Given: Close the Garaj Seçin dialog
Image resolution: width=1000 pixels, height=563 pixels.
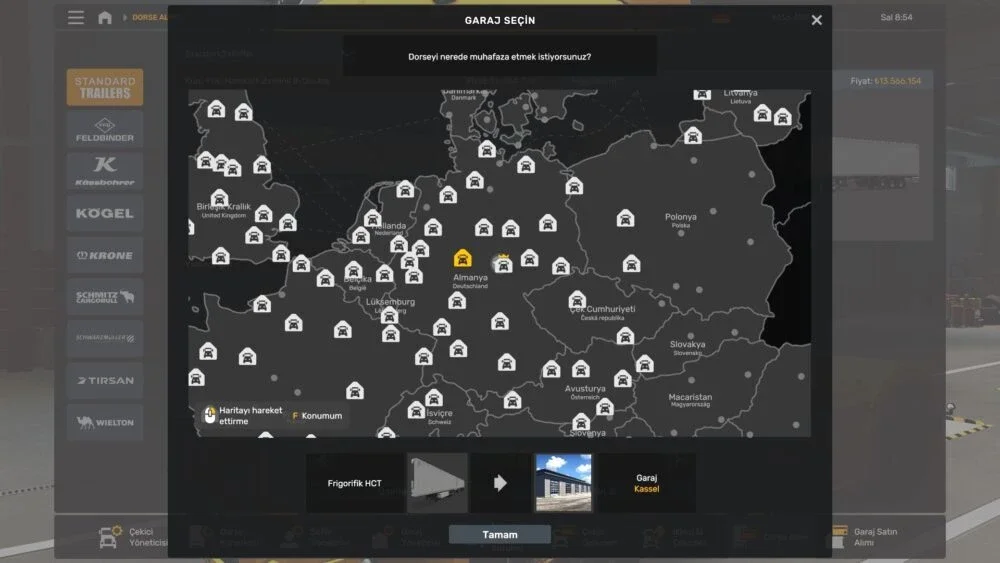Looking at the screenshot, I should [816, 20].
